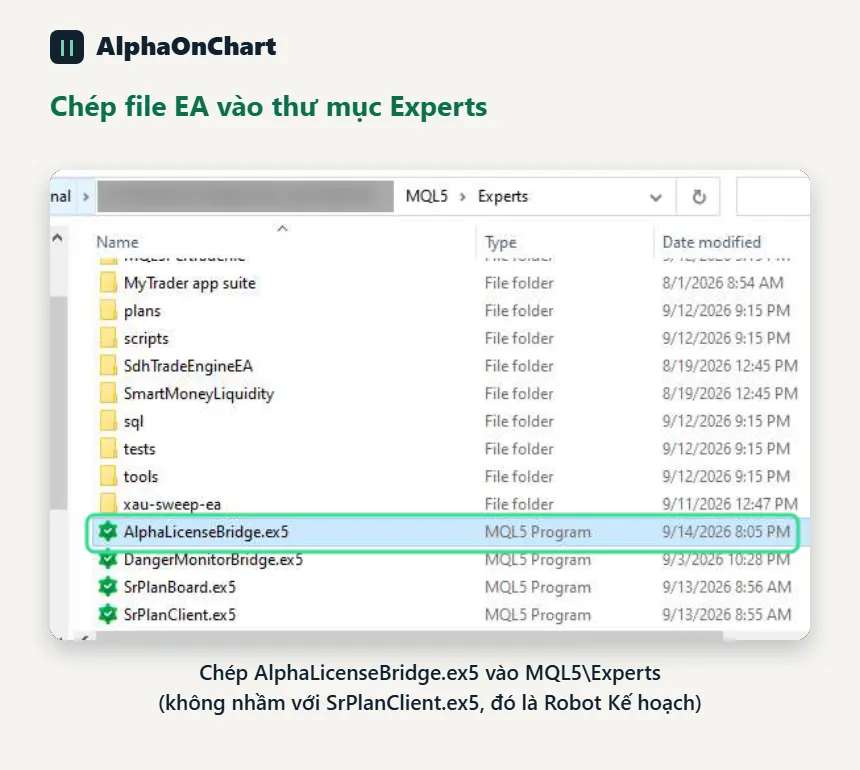The height and width of the screenshot is (770, 860).
Task: Click the horizontal scrollbar under file list
Action: [409, 636]
